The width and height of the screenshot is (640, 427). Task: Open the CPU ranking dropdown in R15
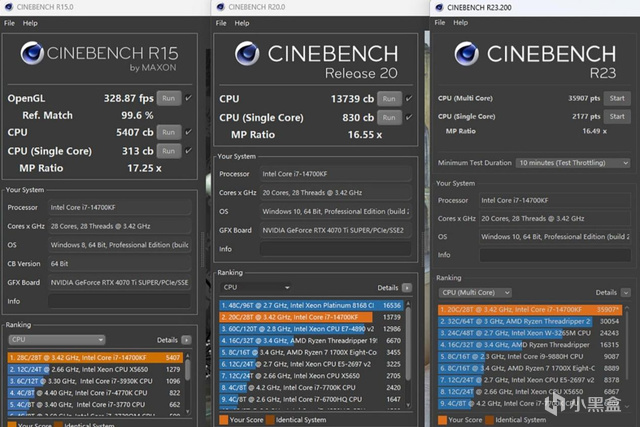[56, 340]
